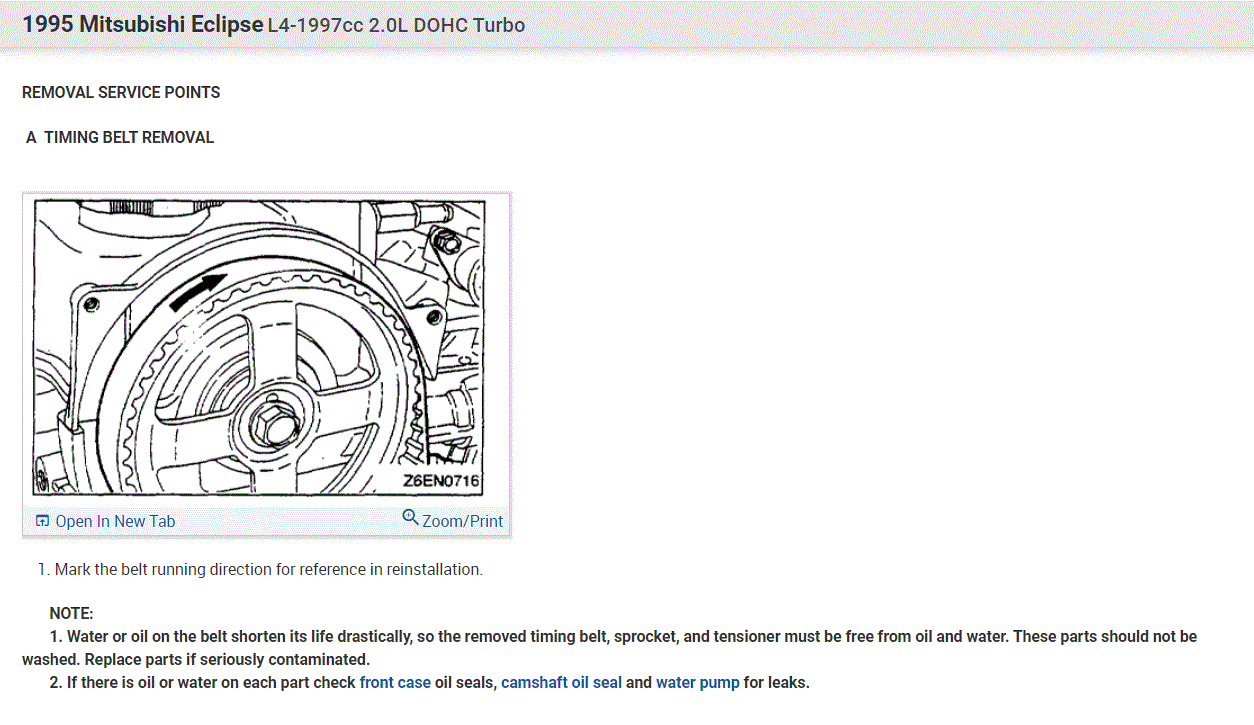Click the note about water or oil on the belt

pyautogui.click(x=609, y=648)
